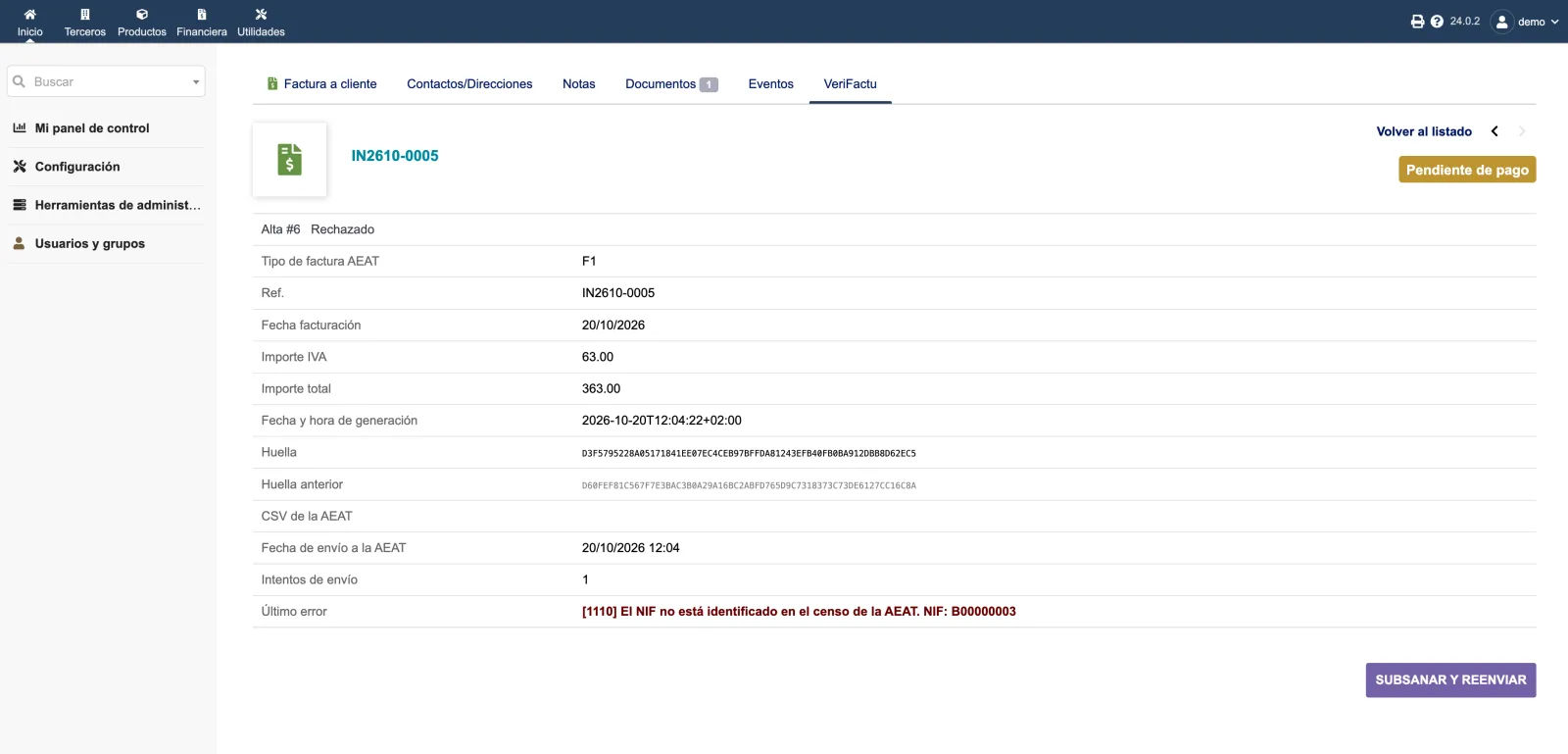
Task: Click the generation timestamp 2026-10-20T12:04:22+02:00
Action: point(661,421)
